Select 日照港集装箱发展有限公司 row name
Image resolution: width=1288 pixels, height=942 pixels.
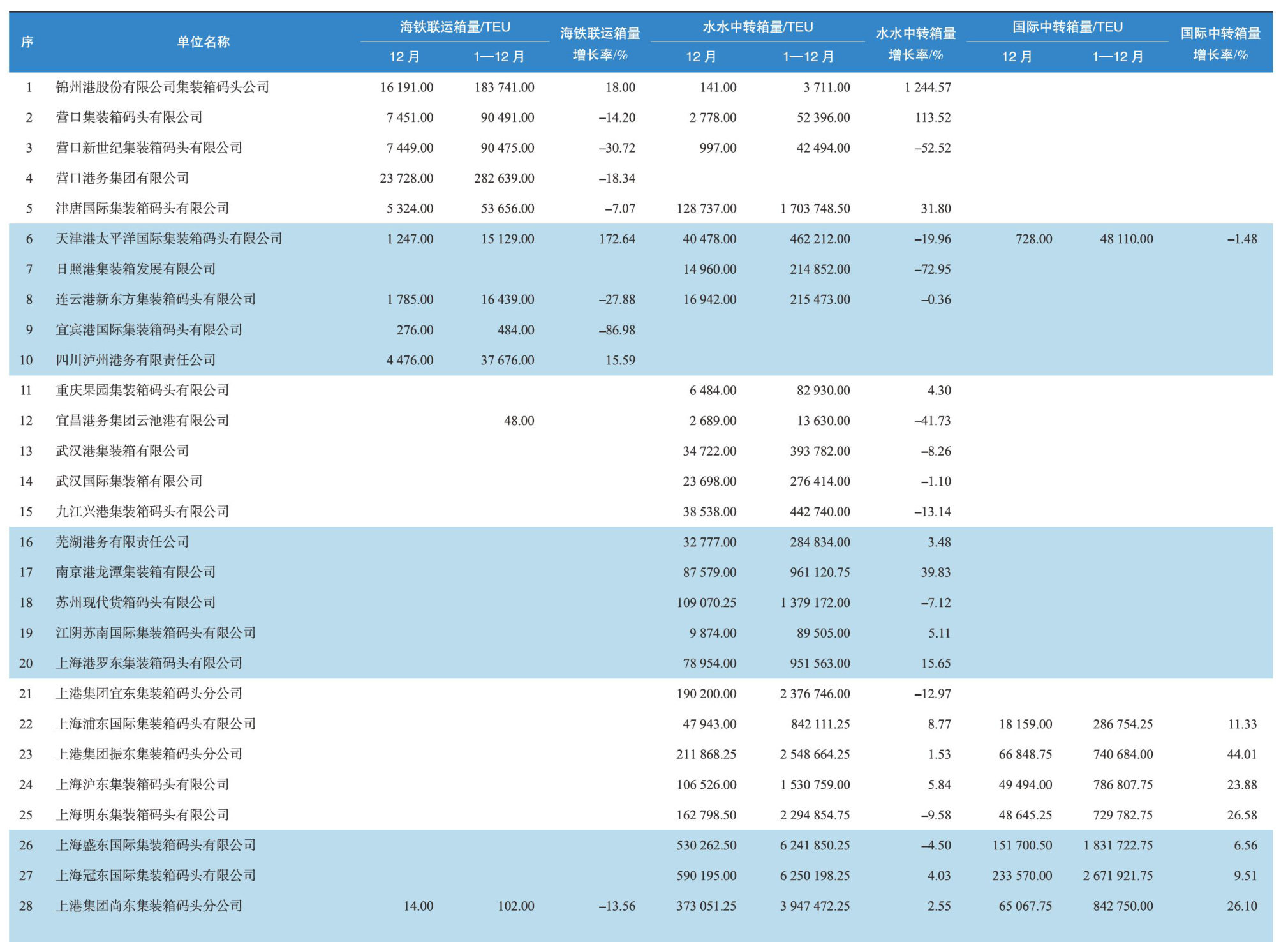[x=135, y=269]
